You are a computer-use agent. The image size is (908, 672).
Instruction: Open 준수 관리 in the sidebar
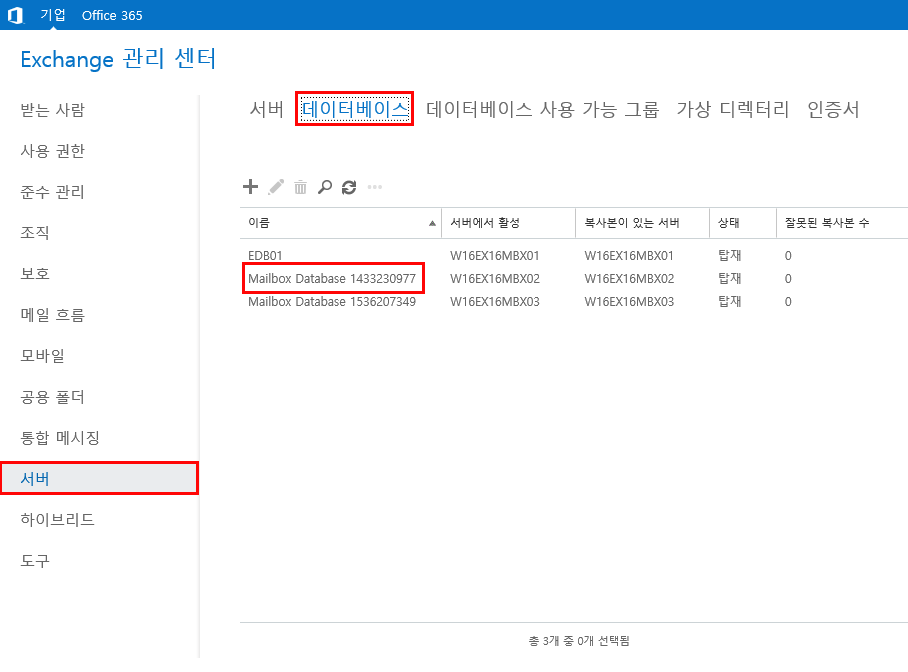[x=53, y=192]
